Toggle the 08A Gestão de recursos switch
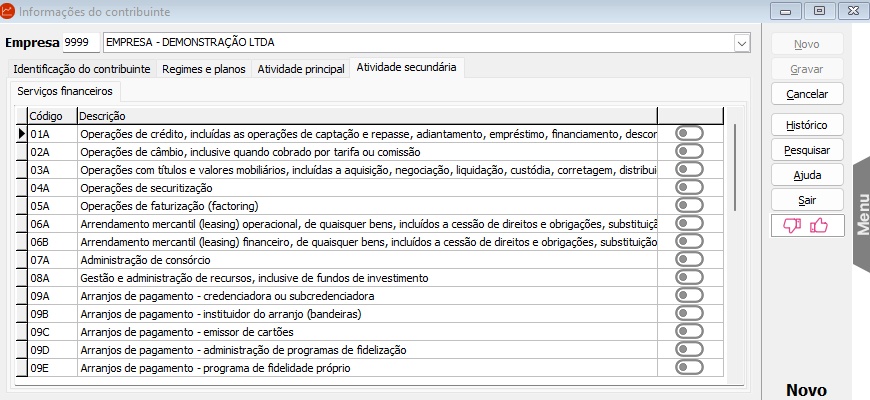This screenshot has width=870, height=400. [690, 277]
